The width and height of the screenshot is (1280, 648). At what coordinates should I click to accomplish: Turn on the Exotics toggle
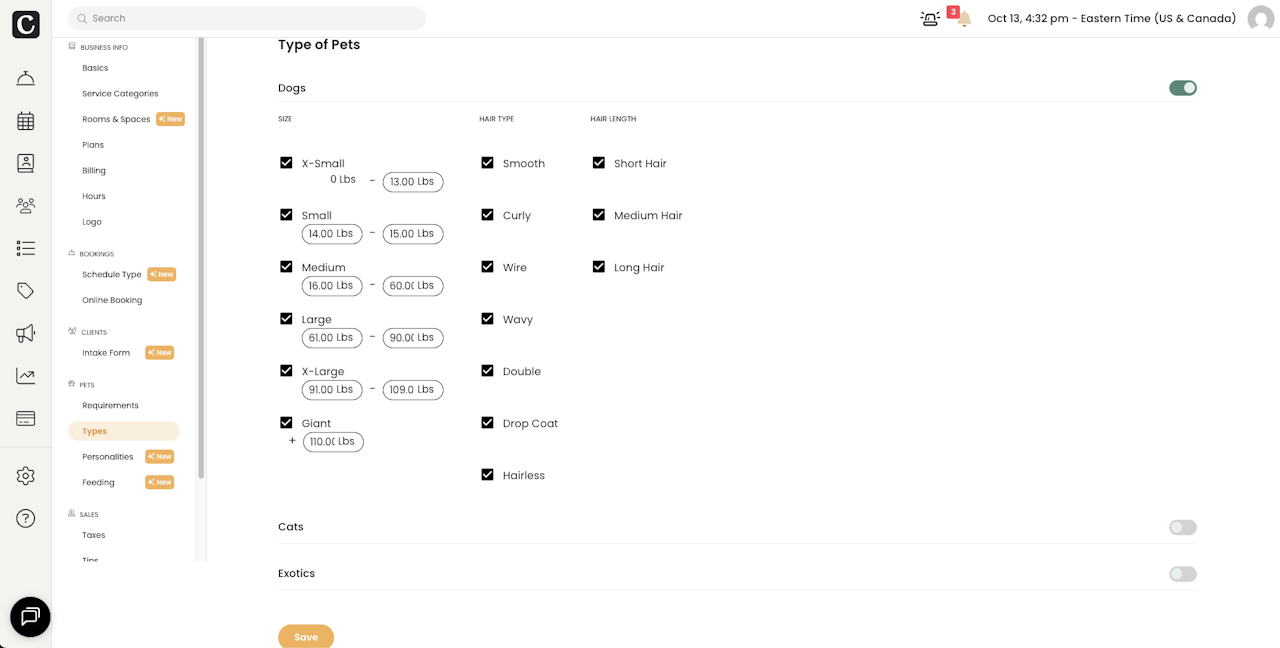pyautogui.click(x=1182, y=574)
